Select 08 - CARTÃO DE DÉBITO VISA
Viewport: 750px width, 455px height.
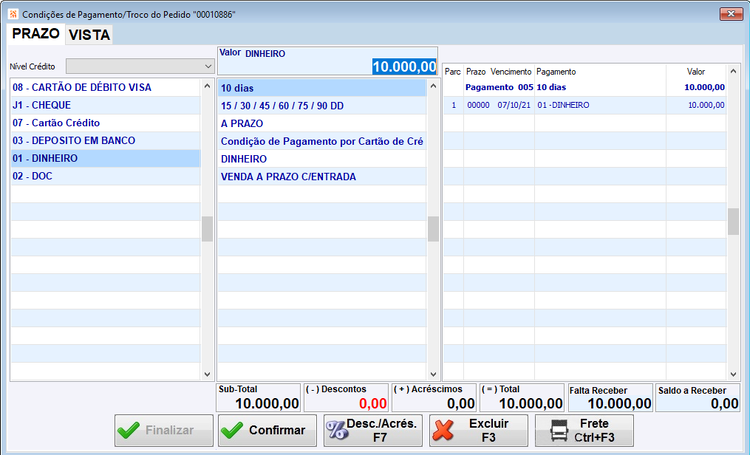point(106,87)
